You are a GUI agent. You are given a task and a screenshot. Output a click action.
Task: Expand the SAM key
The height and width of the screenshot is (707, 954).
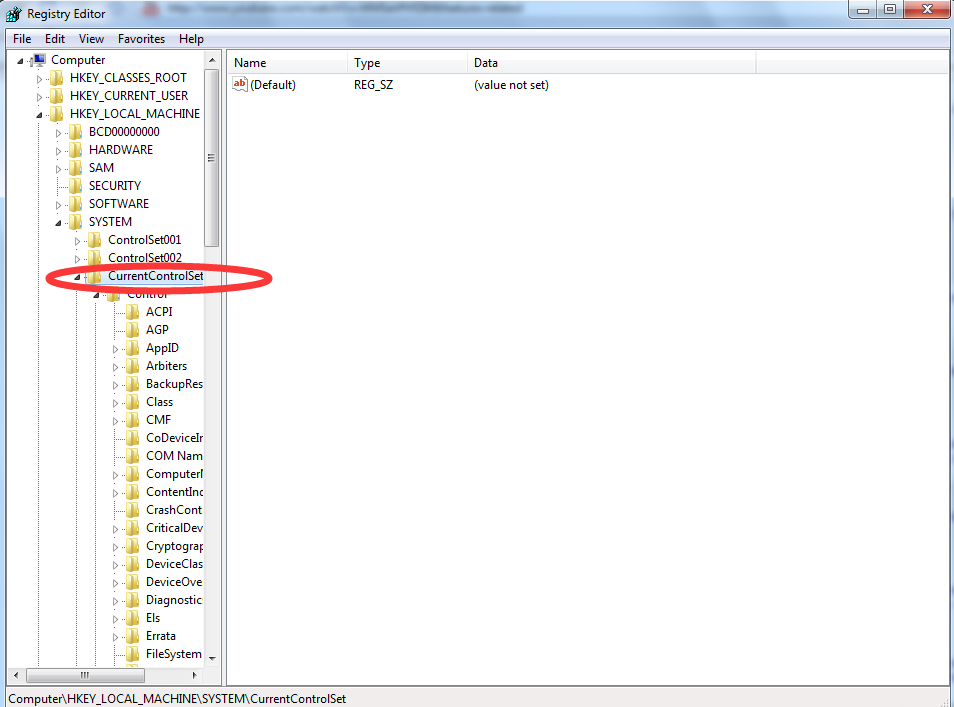coord(58,169)
